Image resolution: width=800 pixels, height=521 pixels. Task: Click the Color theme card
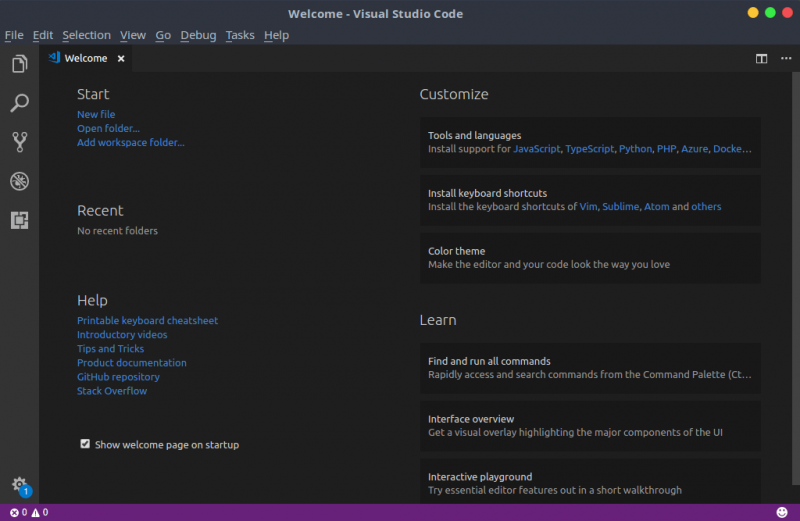pos(590,258)
